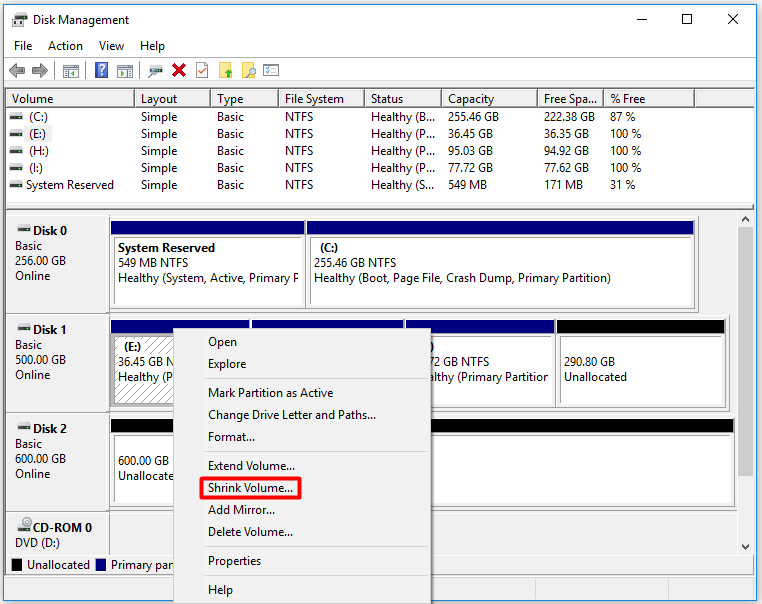Screen dimensions: 762x604
Task: Click the scrollbar up arrow of disk pane
Action: (x=745, y=220)
